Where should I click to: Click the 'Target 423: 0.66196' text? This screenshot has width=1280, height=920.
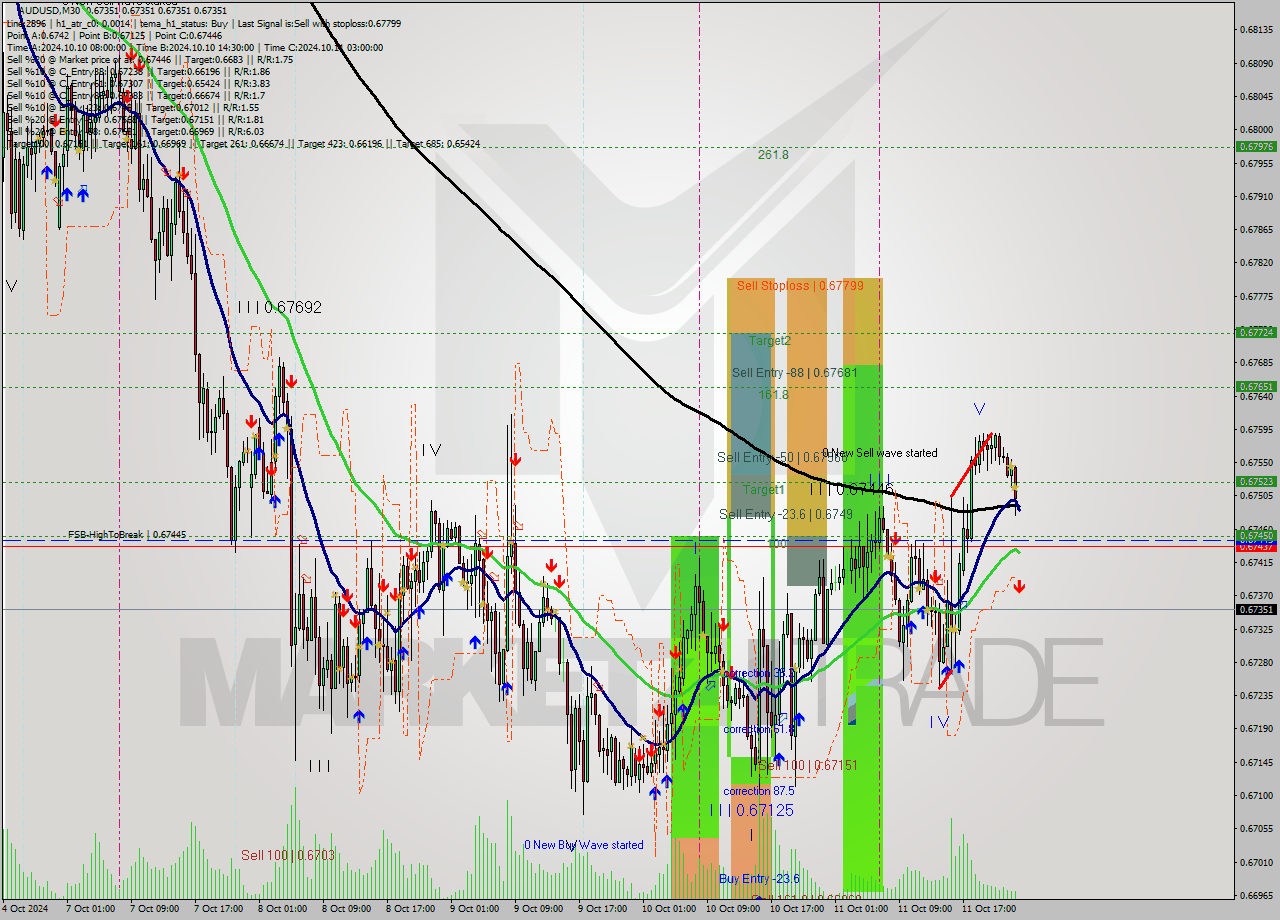pyautogui.click(x=342, y=144)
